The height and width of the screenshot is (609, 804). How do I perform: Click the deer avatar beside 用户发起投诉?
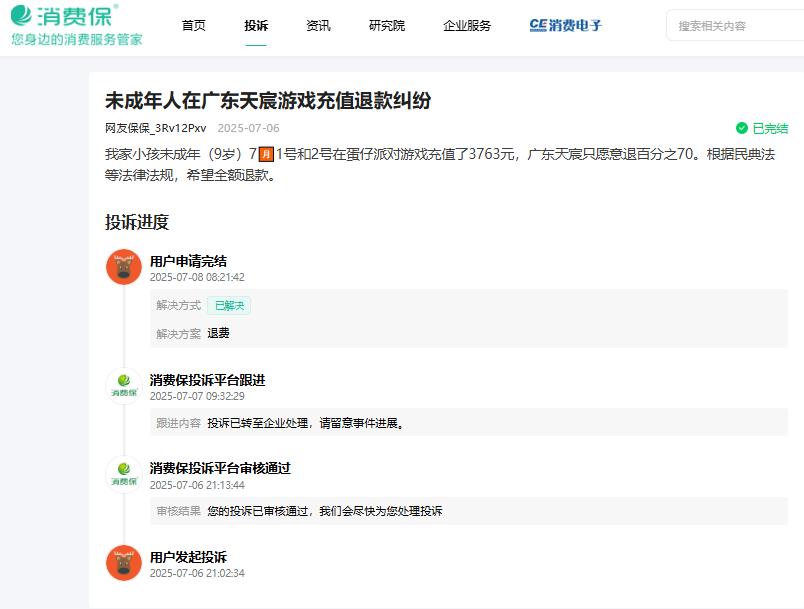(x=124, y=563)
